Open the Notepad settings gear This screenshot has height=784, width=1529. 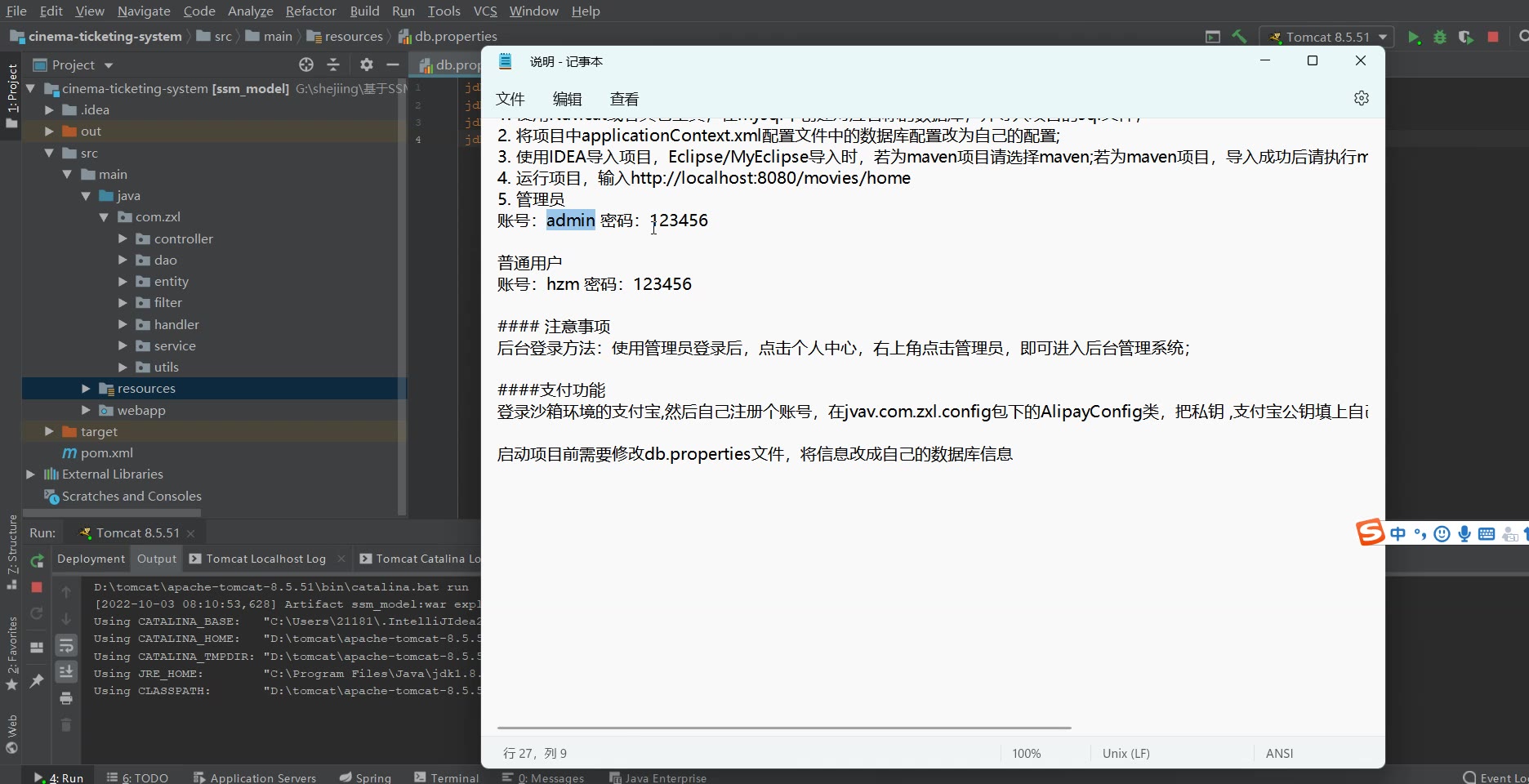(x=1361, y=98)
